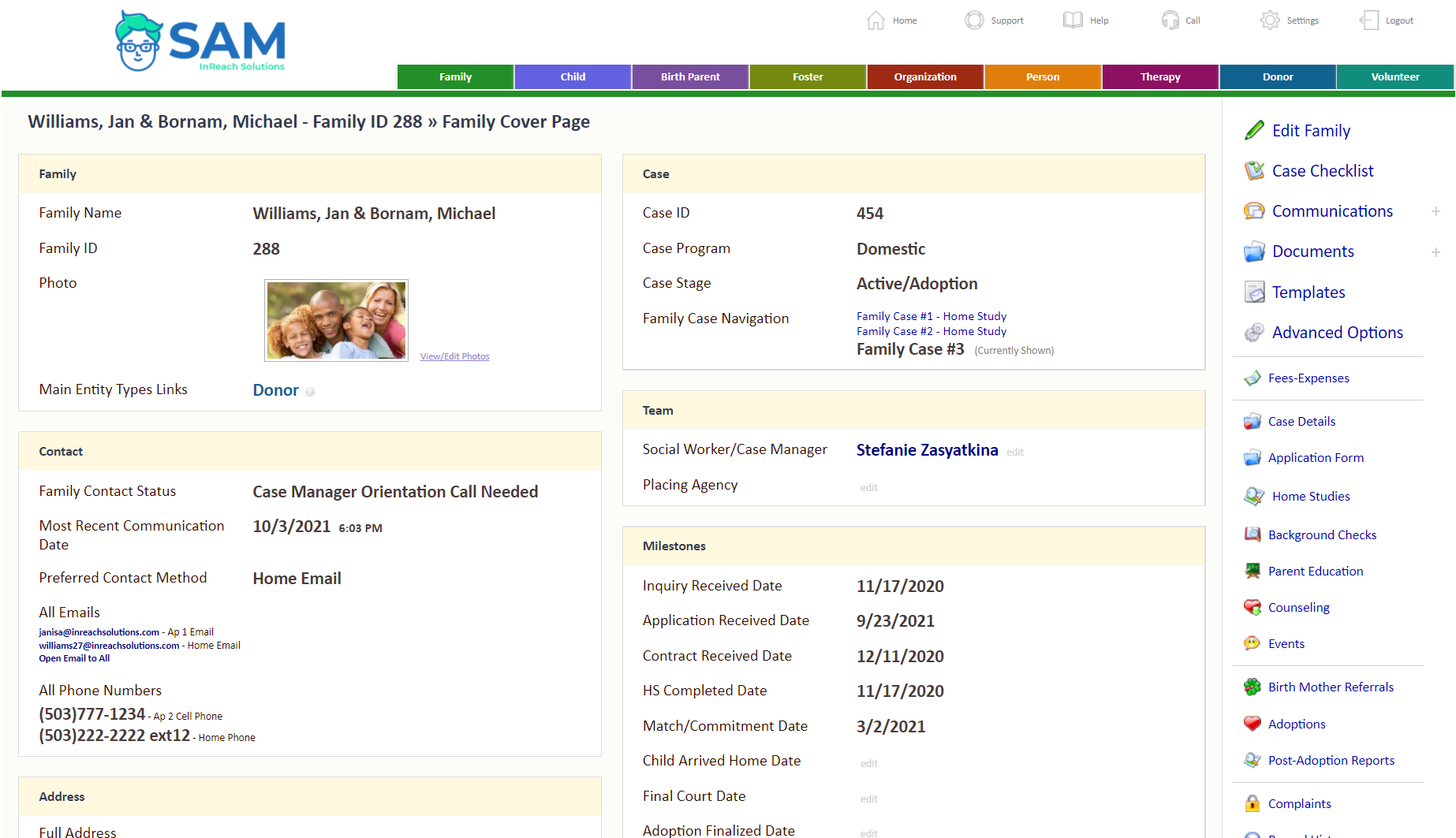This screenshot has height=838, width=1456.
Task: Open the Templates link text
Action: (1309, 292)
